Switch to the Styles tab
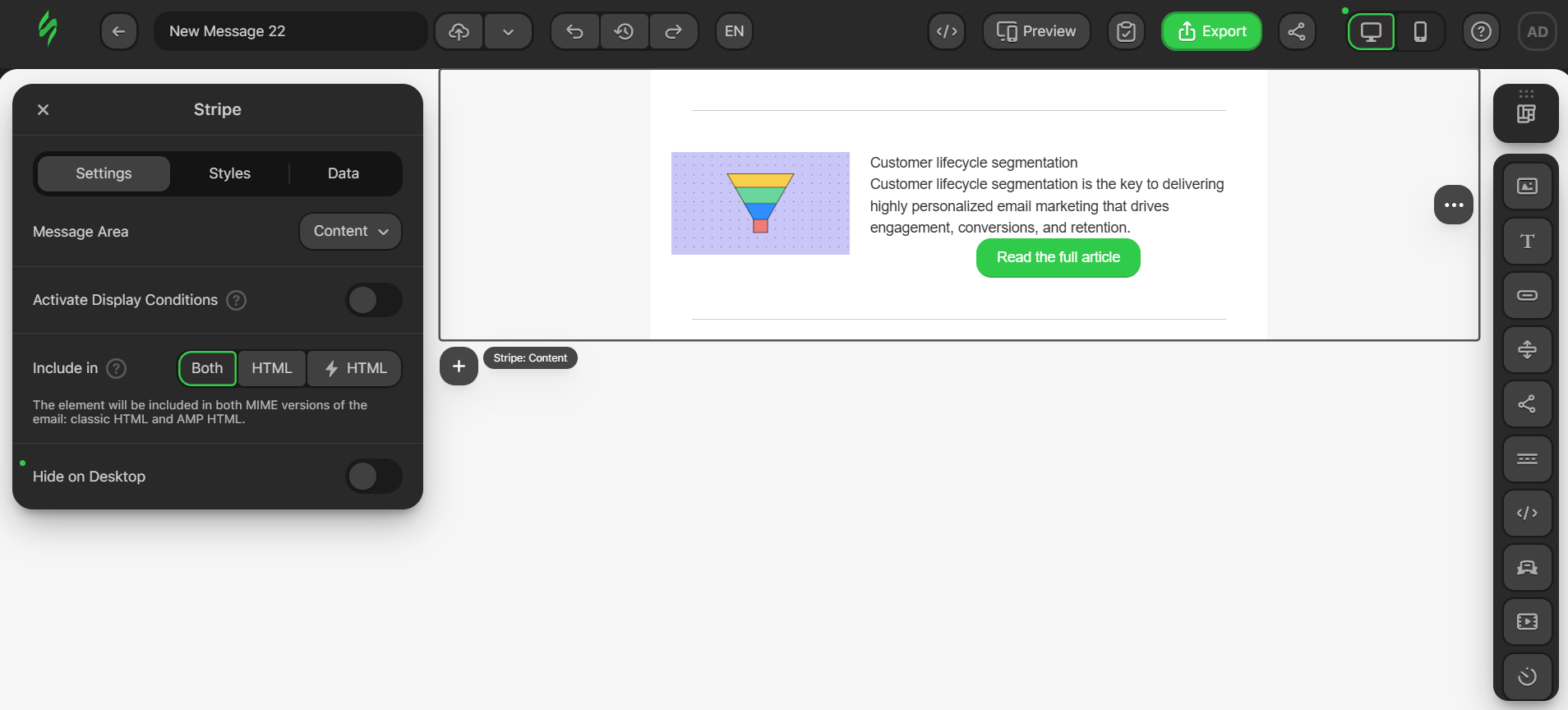This screenshot has height=710, width=1568. [x=229, y=173]
